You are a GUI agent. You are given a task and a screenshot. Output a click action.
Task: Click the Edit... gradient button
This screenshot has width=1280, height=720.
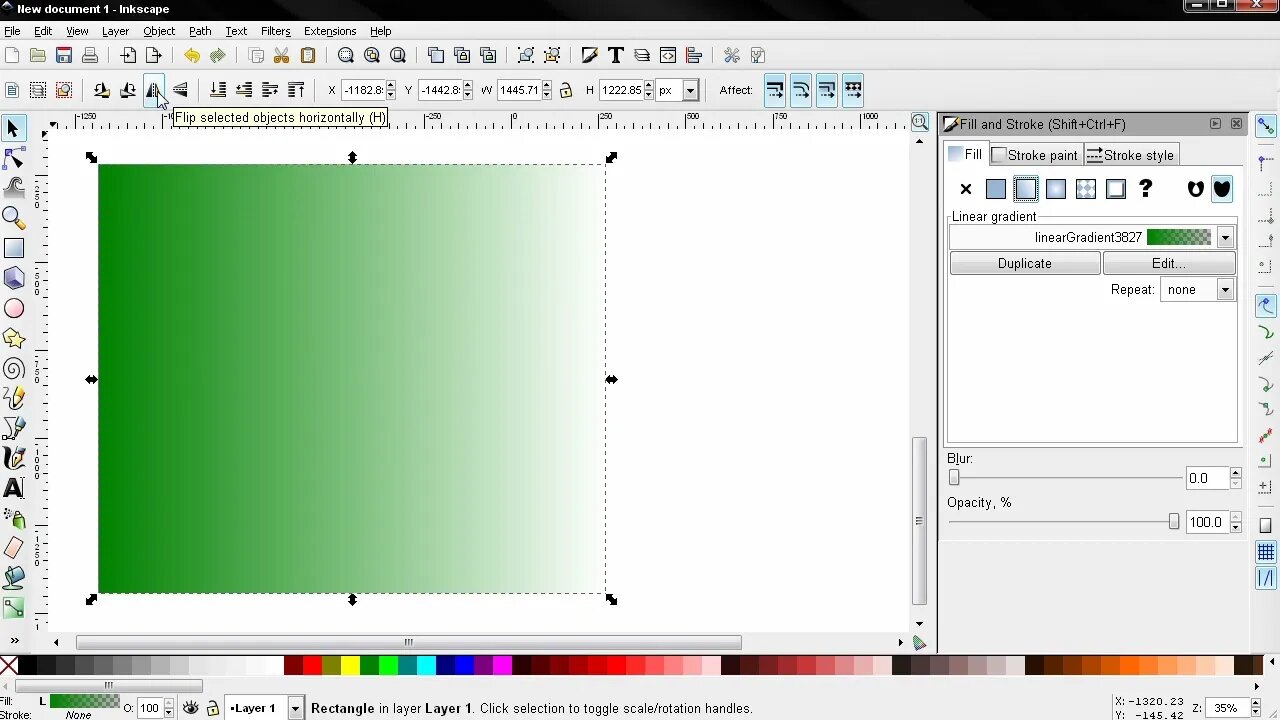pos(1168,263)
